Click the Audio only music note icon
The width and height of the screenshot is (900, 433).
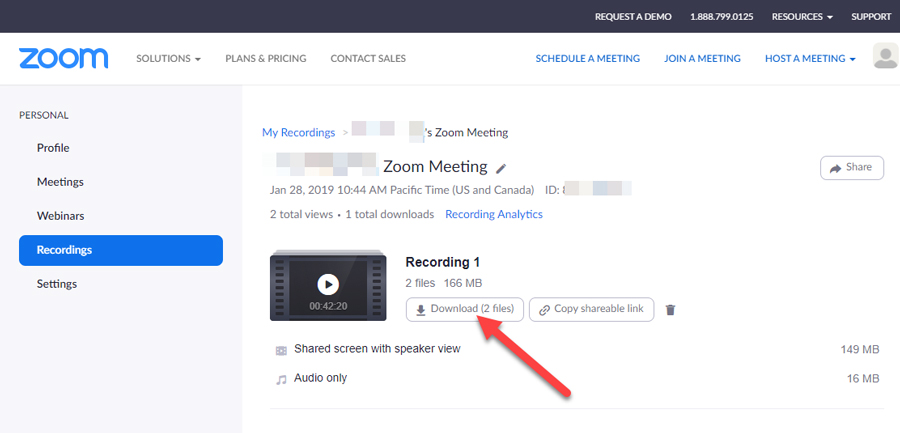281,379
